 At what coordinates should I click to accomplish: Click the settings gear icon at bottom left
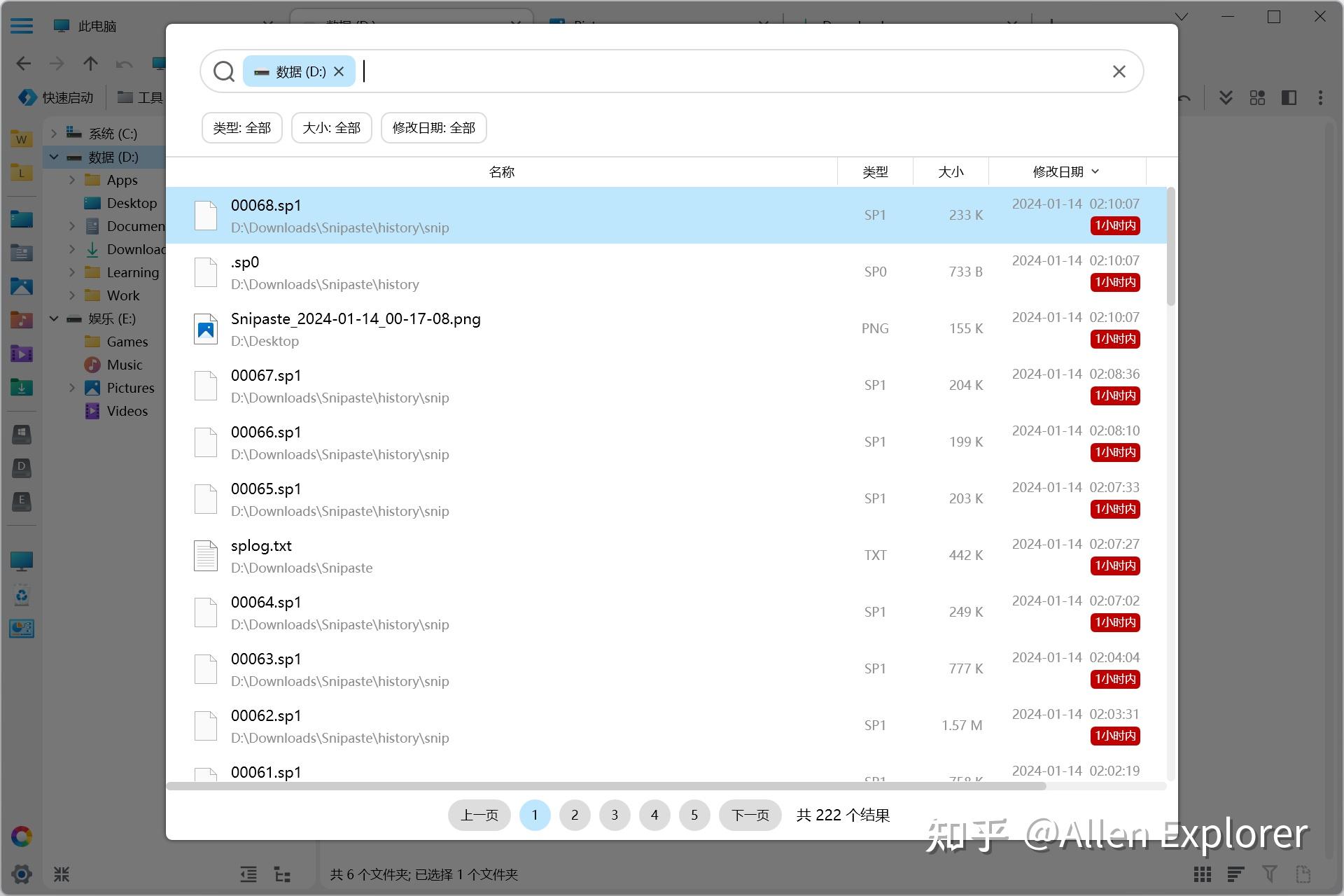22,874
